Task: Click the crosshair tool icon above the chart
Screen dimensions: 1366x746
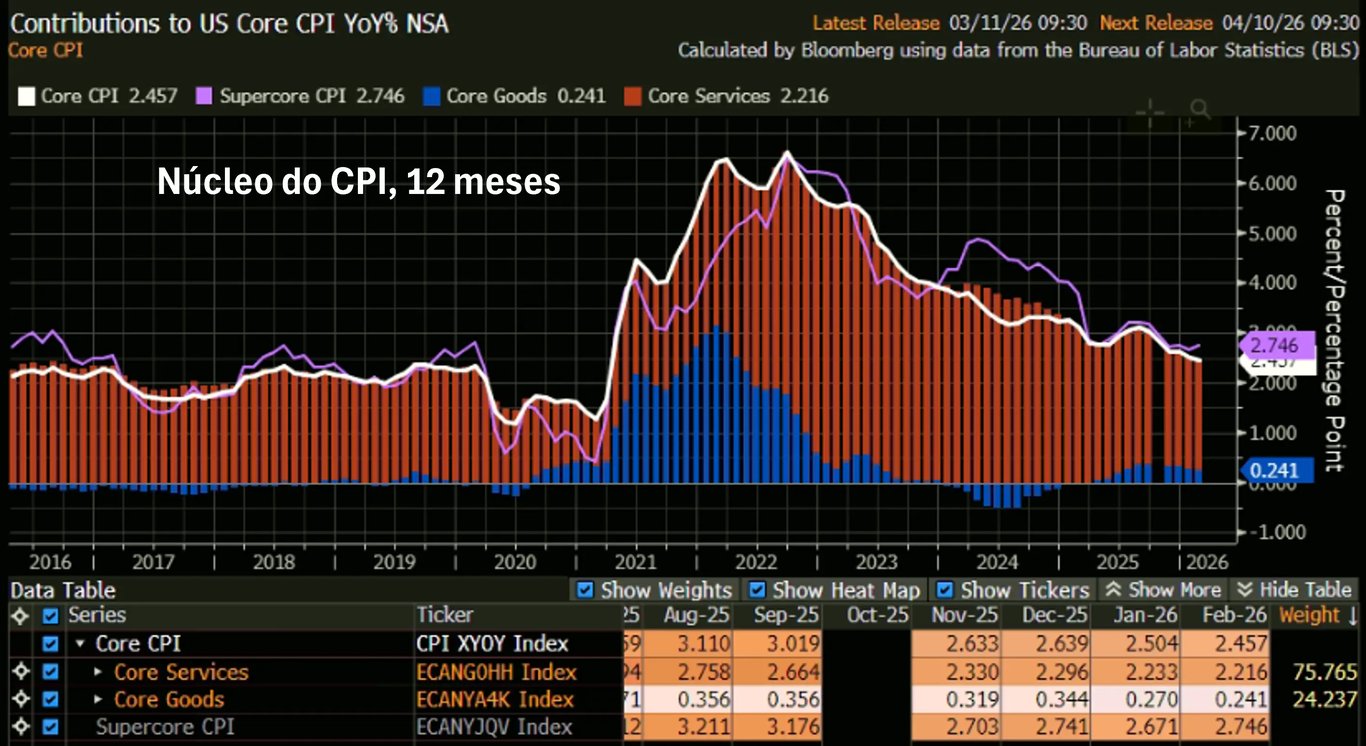Action: (1150, 113)
